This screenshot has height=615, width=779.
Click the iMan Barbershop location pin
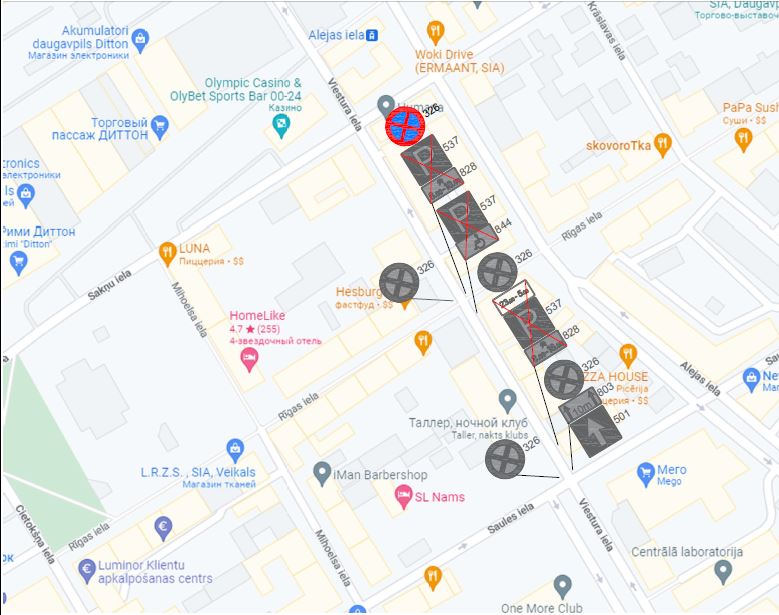tap(322, 473)
